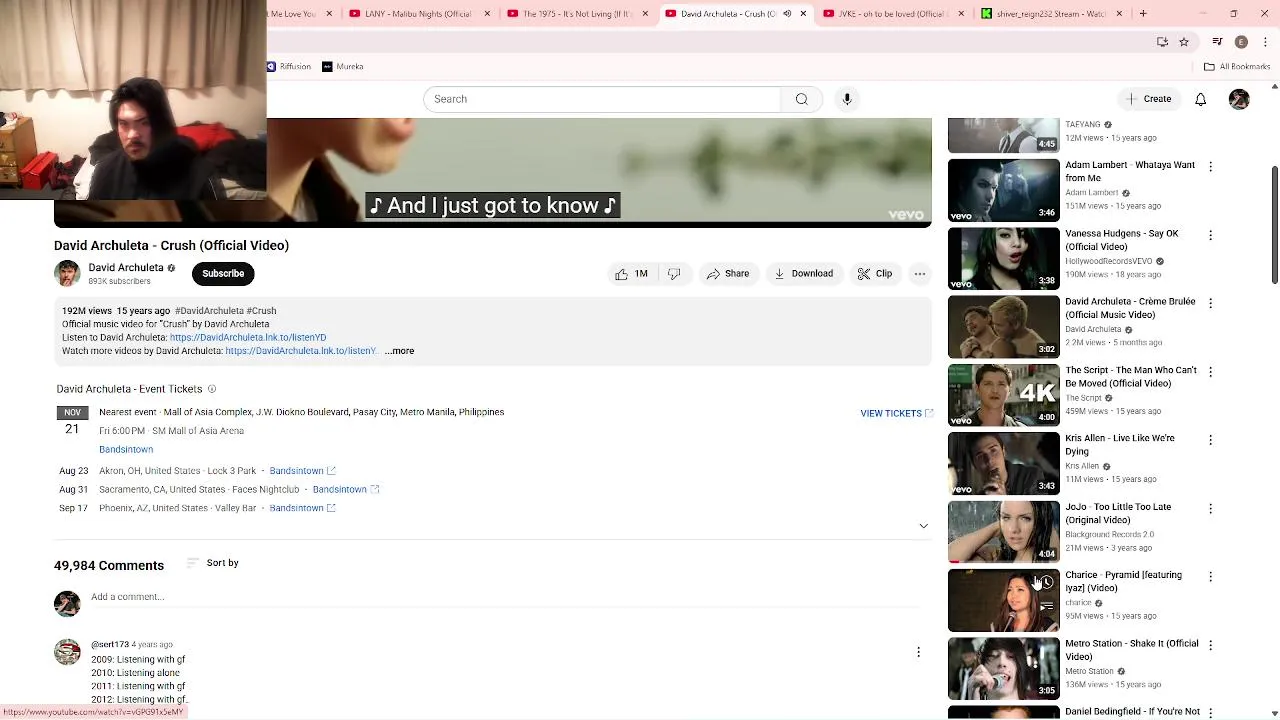Open @serl173 commenter avatar
This screenshot has height=720, width=1280.
pos(67,652)
